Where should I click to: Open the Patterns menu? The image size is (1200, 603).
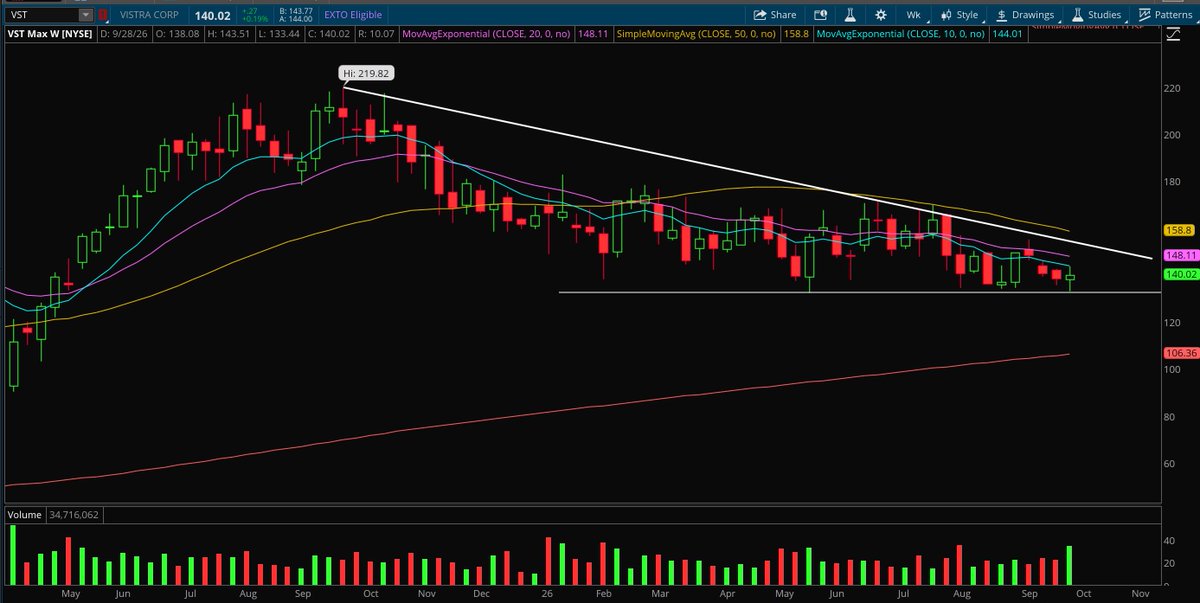tap(1165, 15)
